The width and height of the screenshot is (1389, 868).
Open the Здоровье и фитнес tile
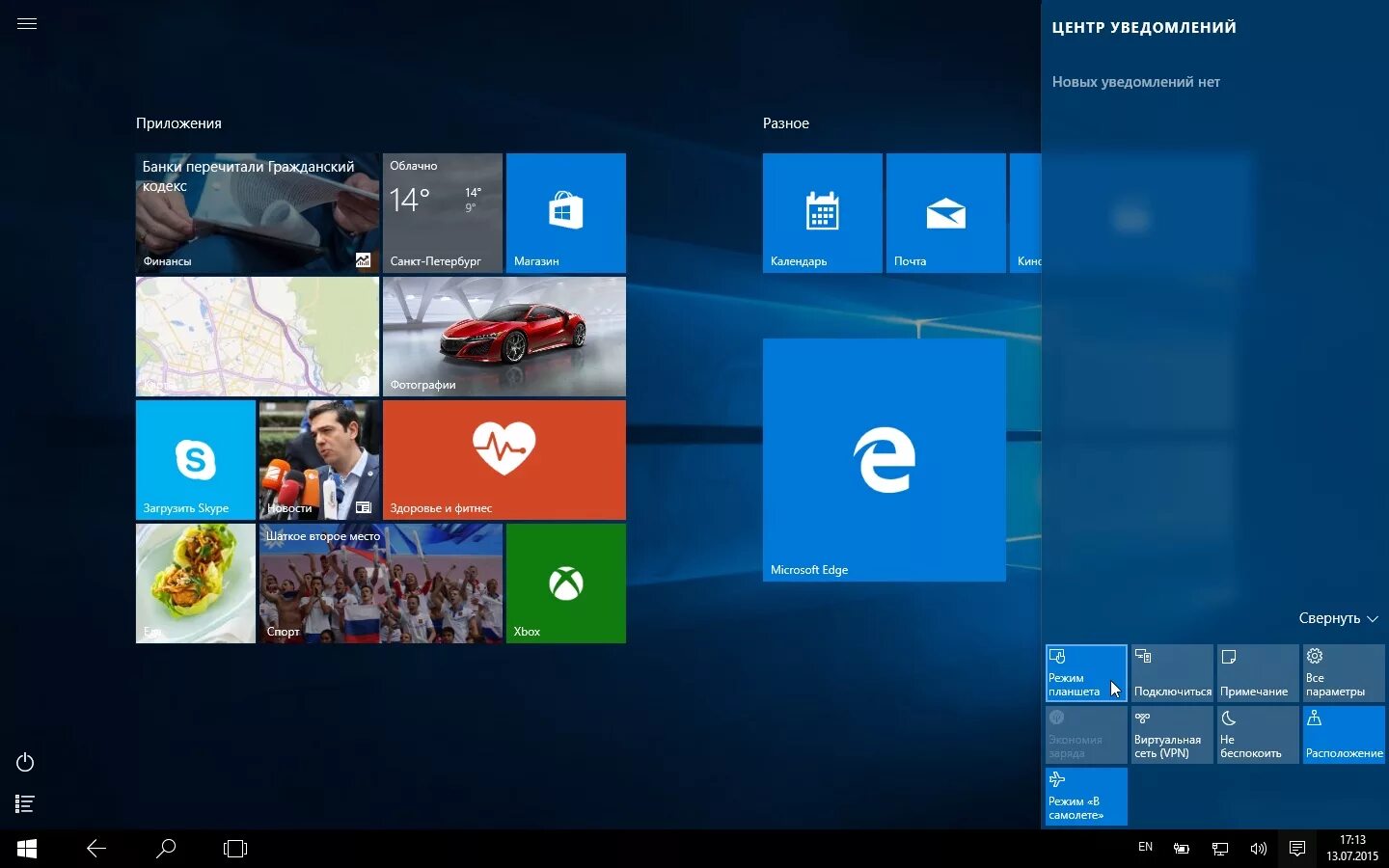pos(504,460)
